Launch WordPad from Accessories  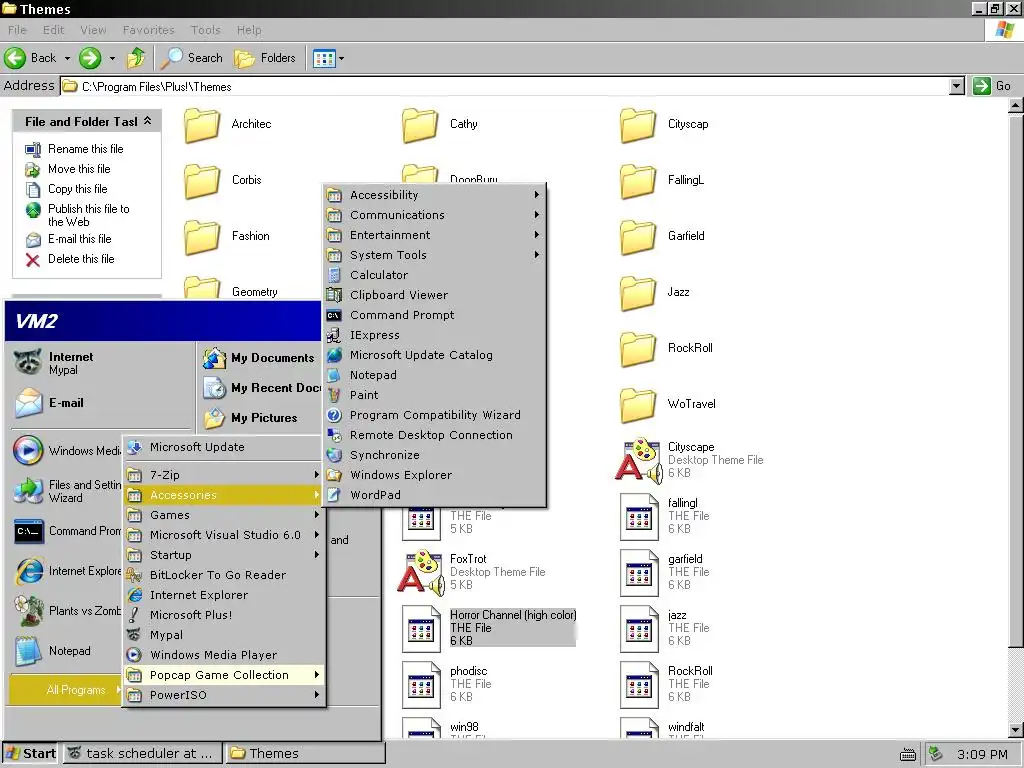[434, 495]
